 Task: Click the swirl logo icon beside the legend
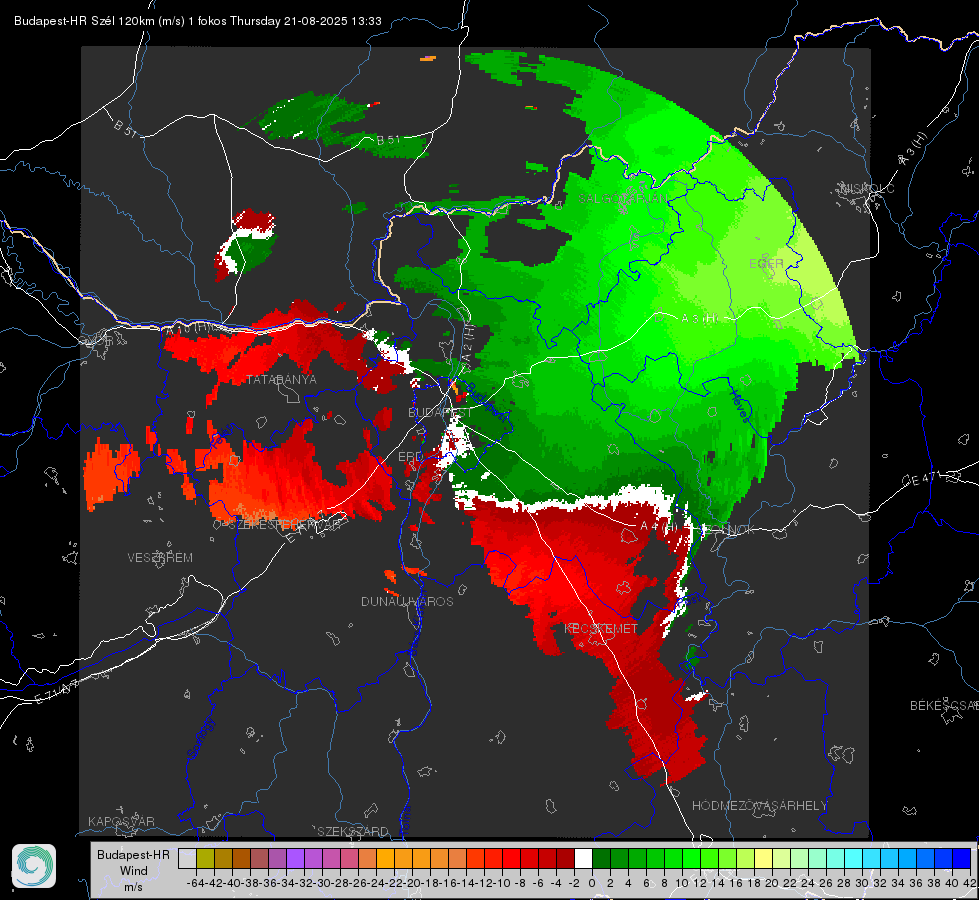(34, 866)
